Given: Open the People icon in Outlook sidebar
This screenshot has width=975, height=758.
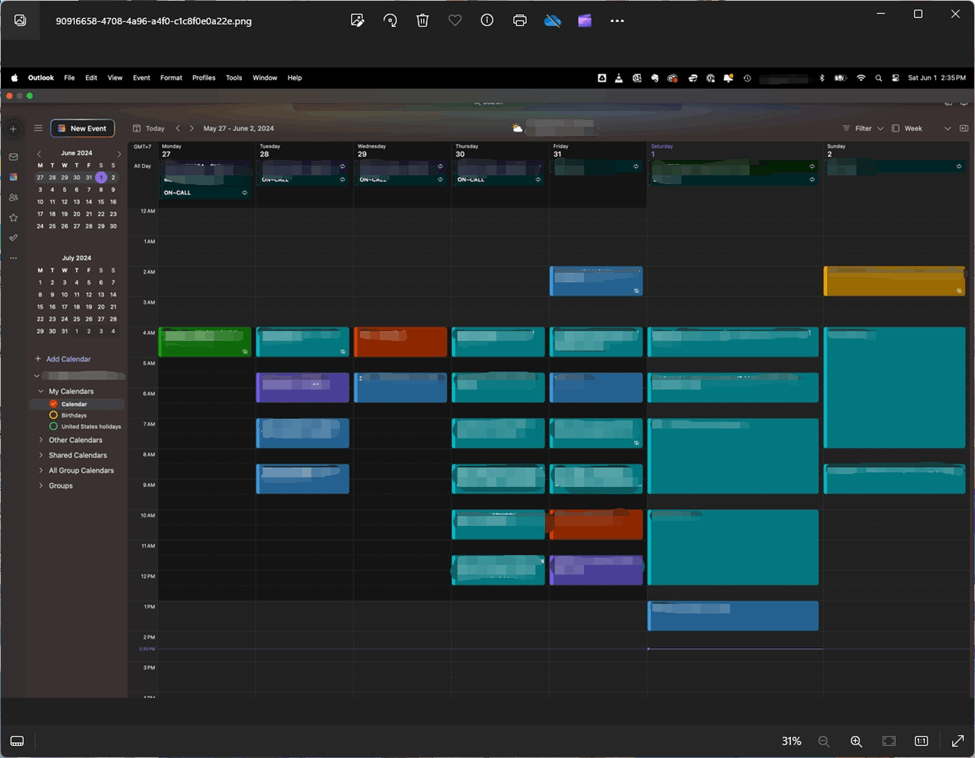Looking at the screenshot, I should click(x=13, y=197).
